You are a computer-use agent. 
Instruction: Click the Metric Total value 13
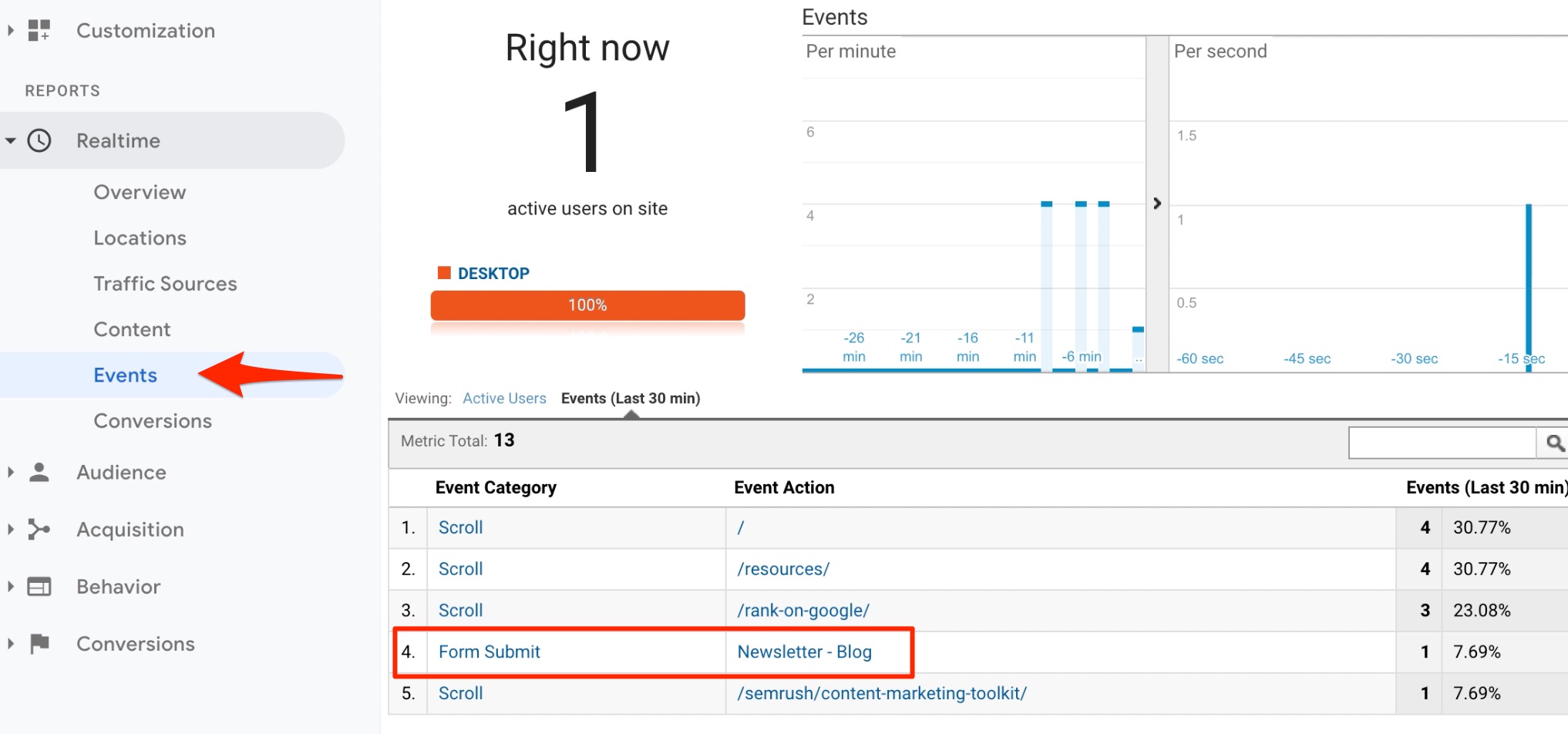click(504, 440)
